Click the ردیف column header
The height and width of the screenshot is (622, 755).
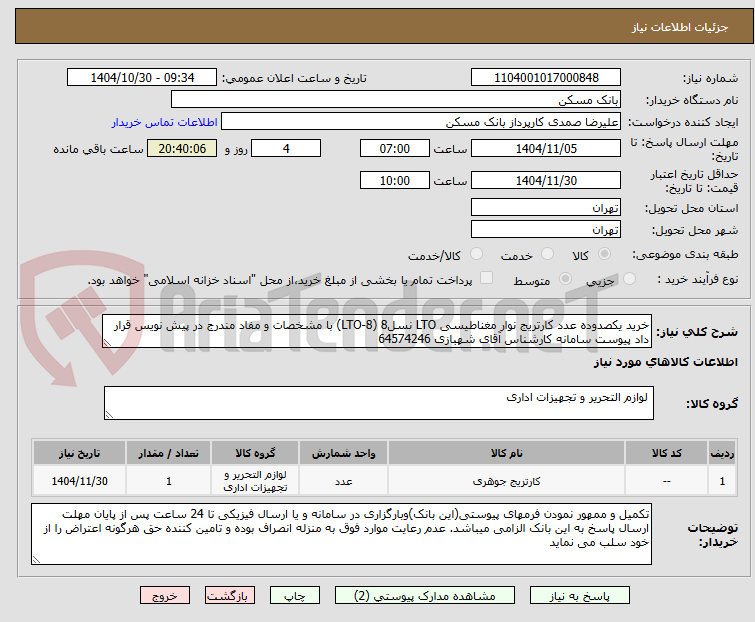tap(722, 453)
